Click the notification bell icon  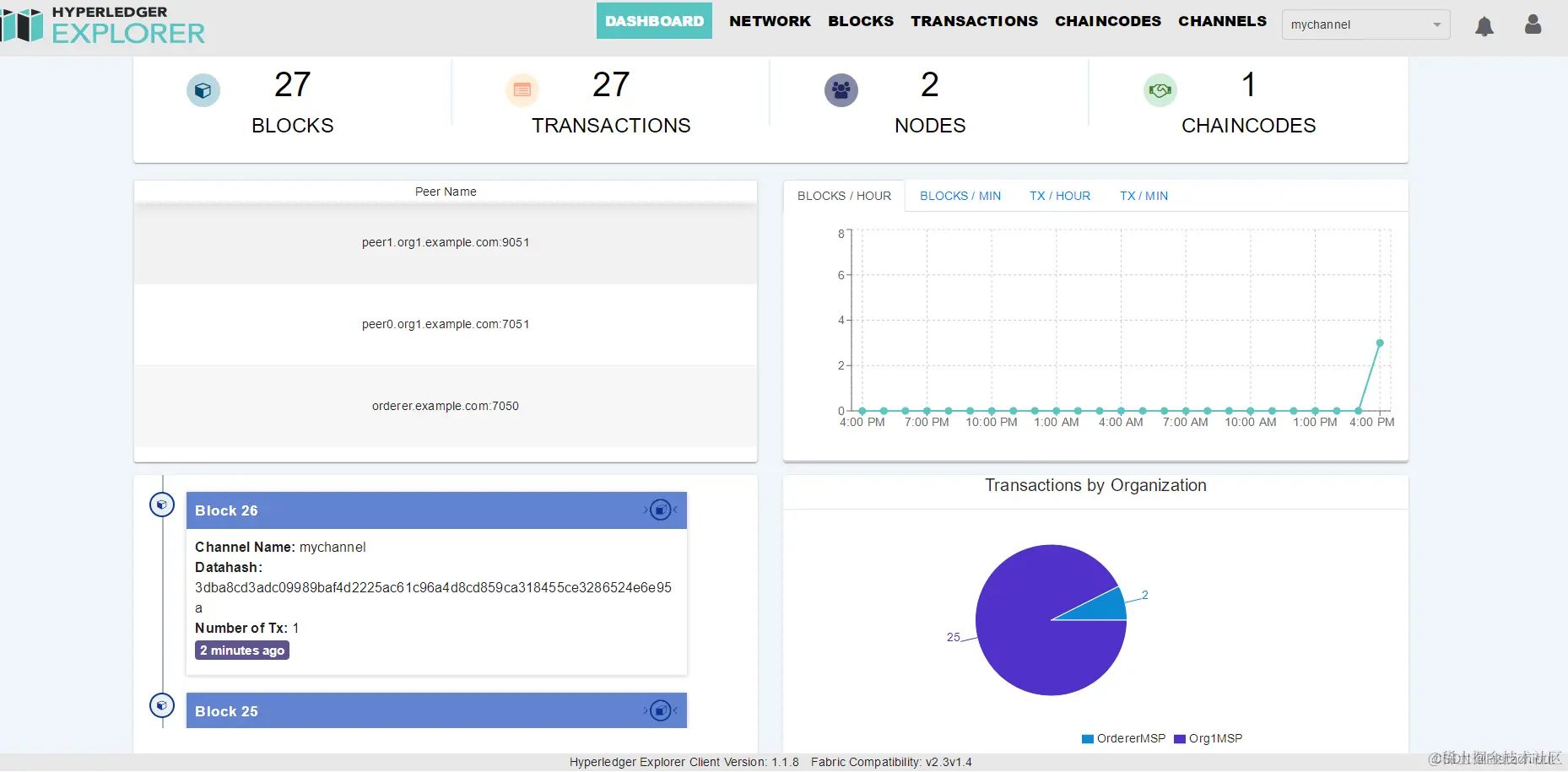[x=1484, y=25]
